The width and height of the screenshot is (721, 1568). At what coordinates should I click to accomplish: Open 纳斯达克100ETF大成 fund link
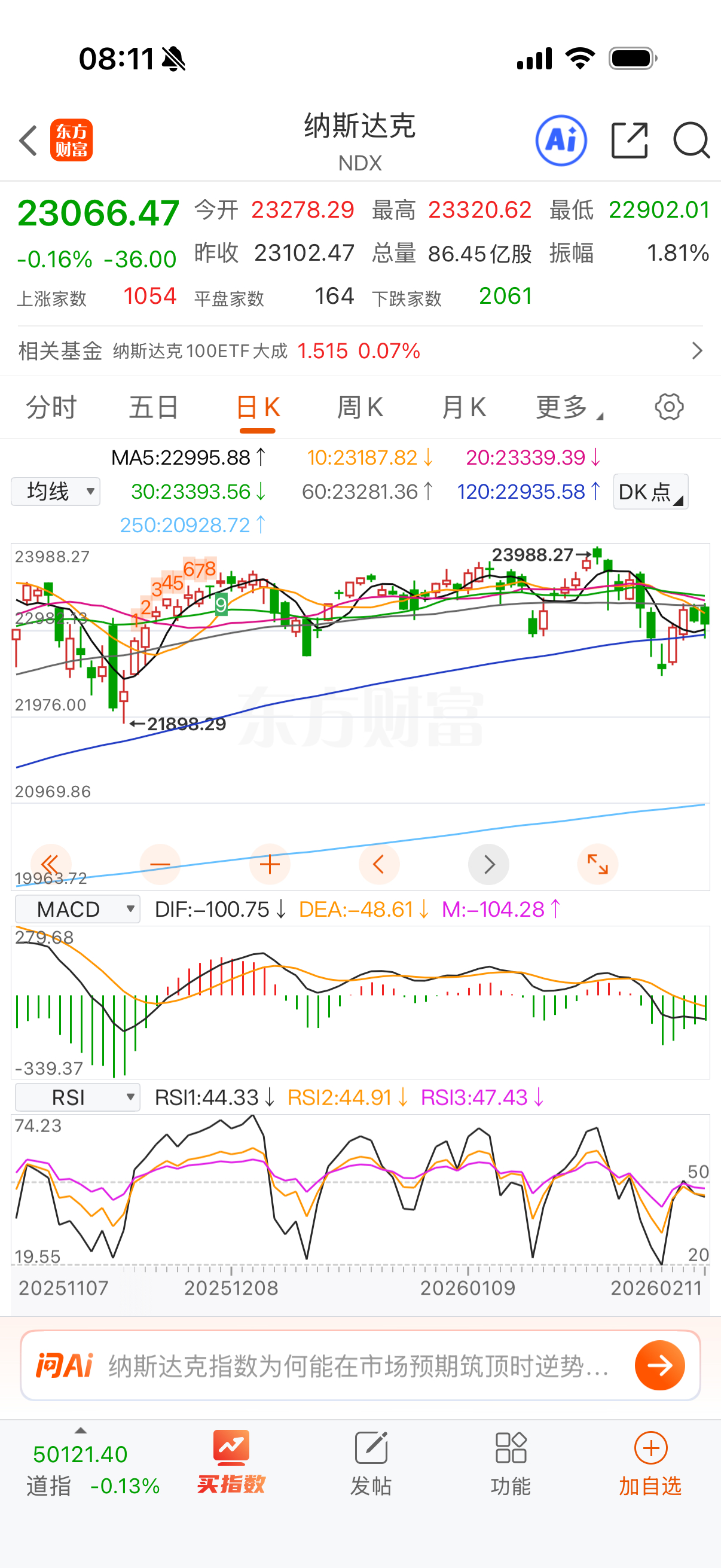pyautogui.click(x=200, y=351)
